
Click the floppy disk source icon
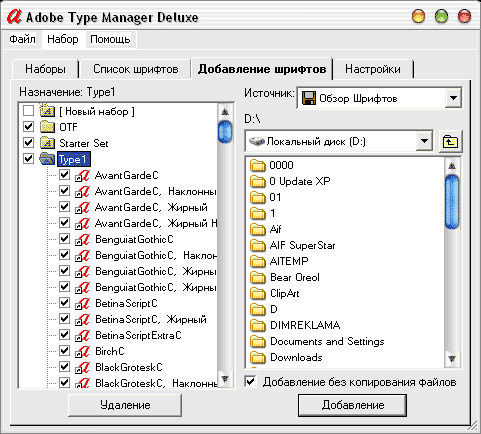tap(309, 98)
